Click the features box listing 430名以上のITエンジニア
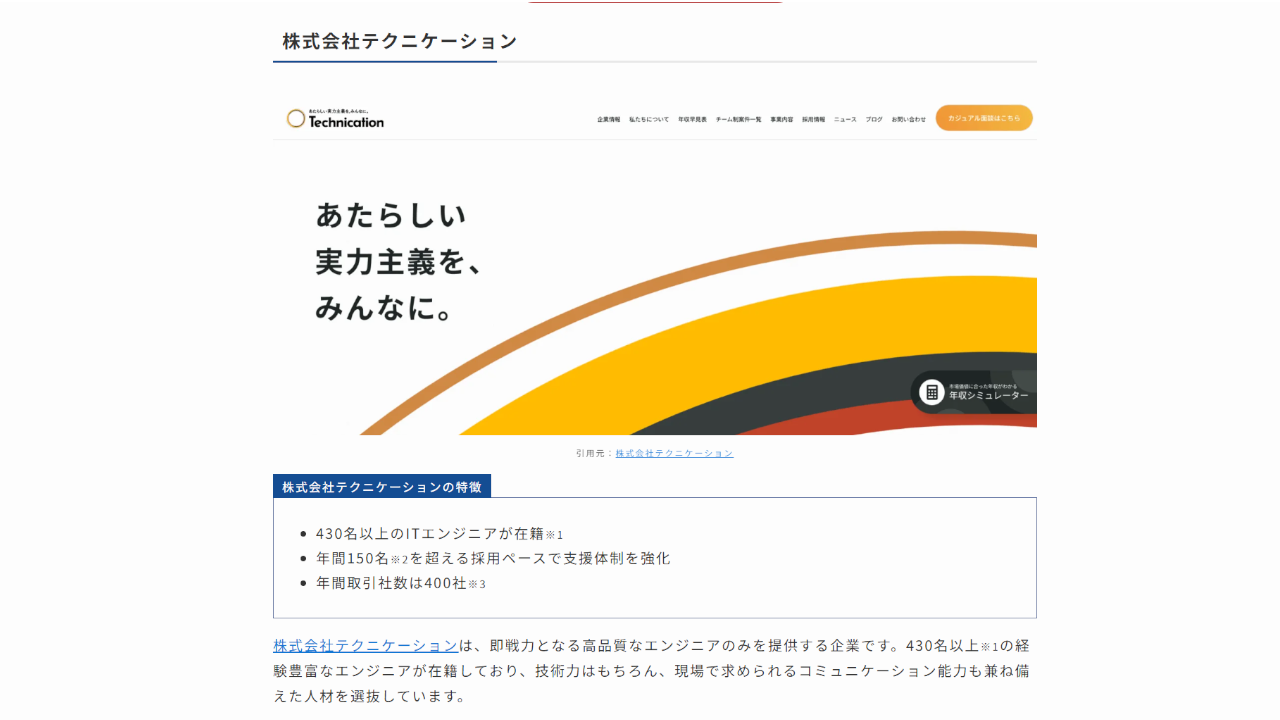Viewport: 1280px width, 720px height. click(x=655, y=557)
